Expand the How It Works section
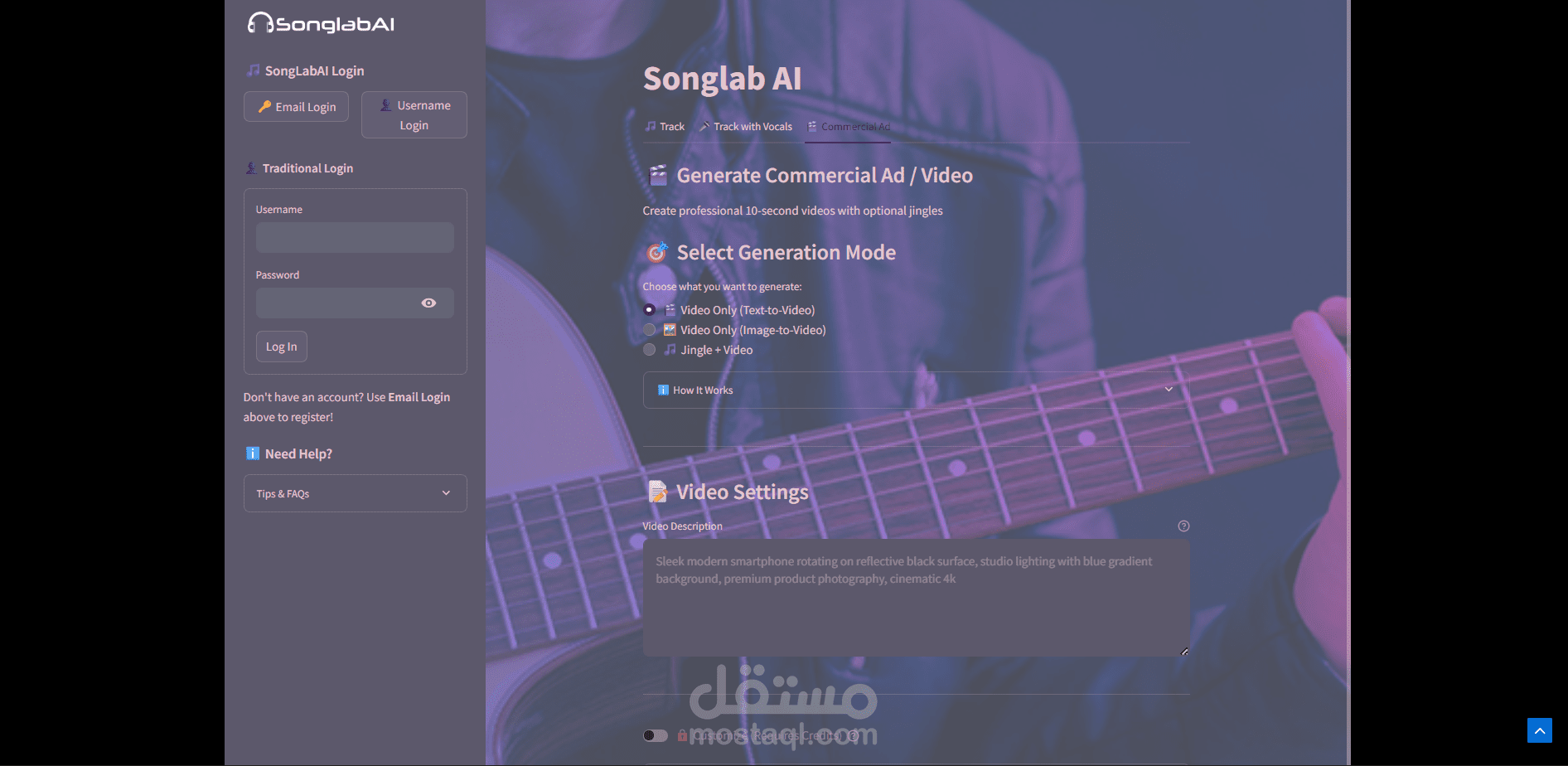Image resolution: width=1568 pixels, height=766 pixels. 916,390
